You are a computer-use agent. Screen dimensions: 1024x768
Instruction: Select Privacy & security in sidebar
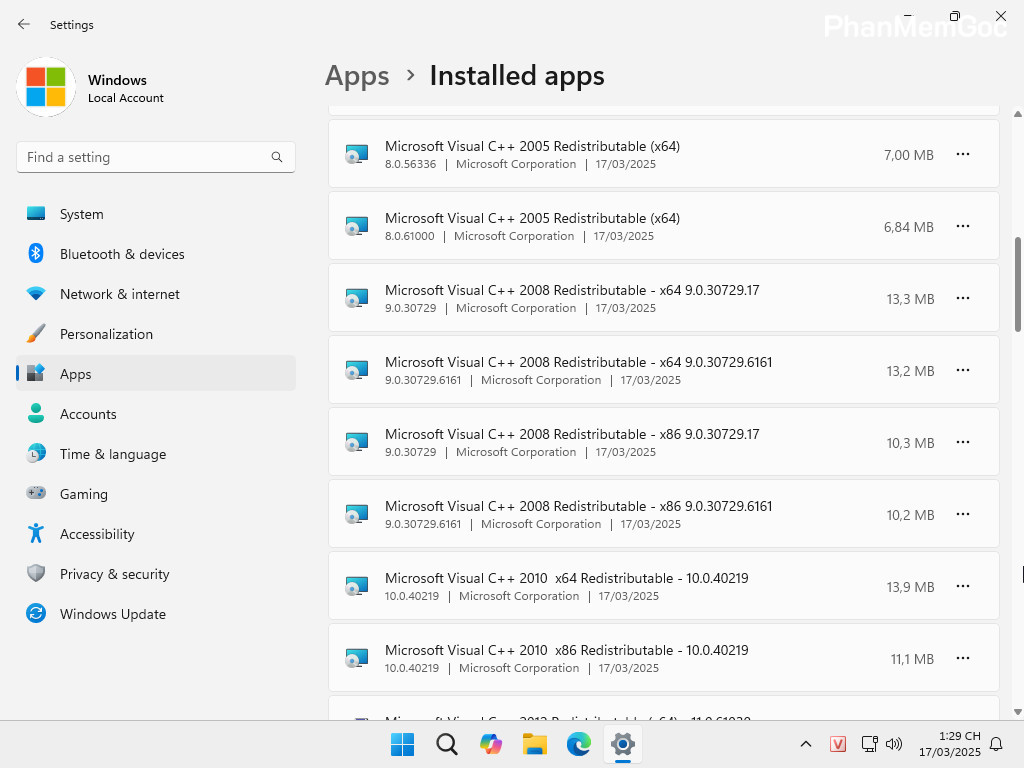point(114,574)
